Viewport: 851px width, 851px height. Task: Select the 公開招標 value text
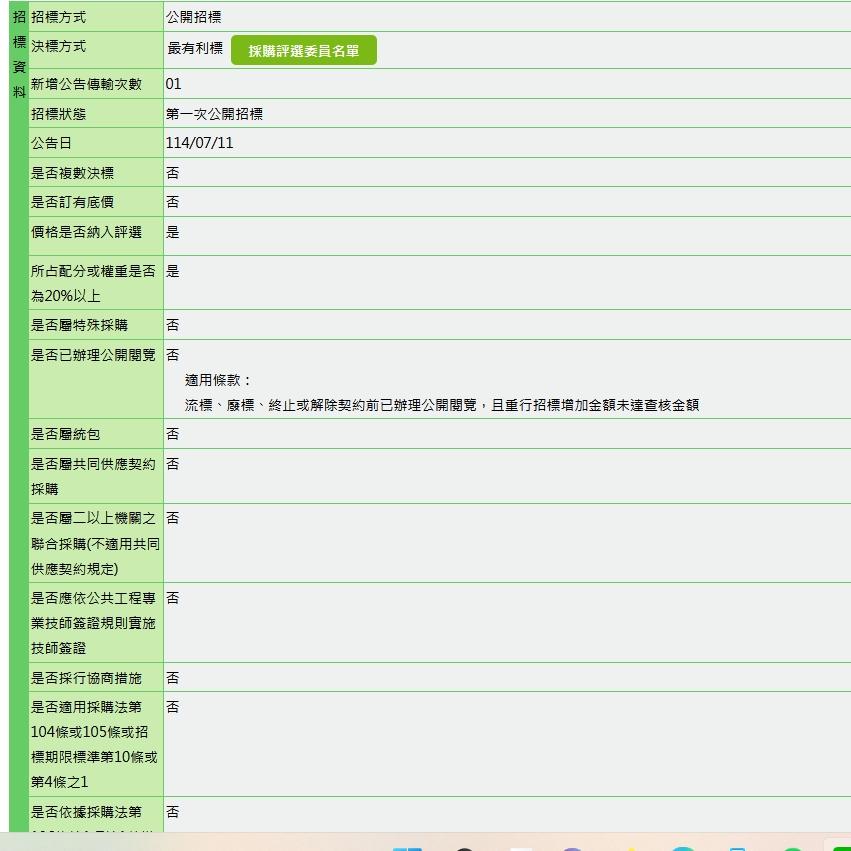point(194,17)
